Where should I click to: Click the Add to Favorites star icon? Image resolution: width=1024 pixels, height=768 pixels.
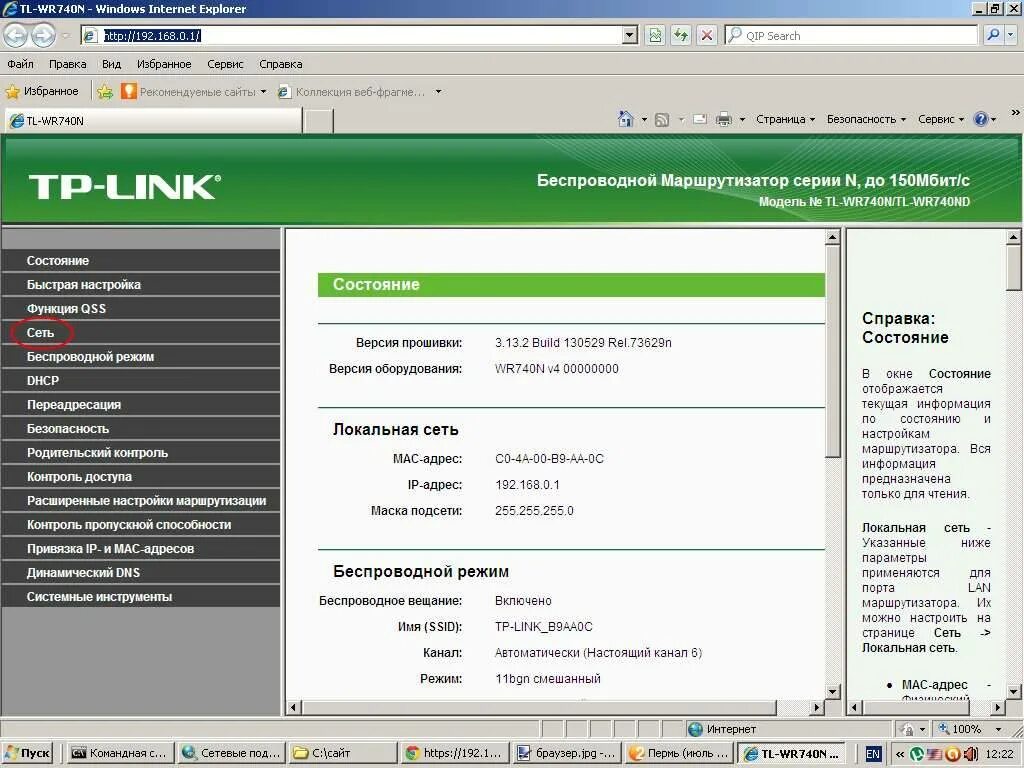click(103, 91)
